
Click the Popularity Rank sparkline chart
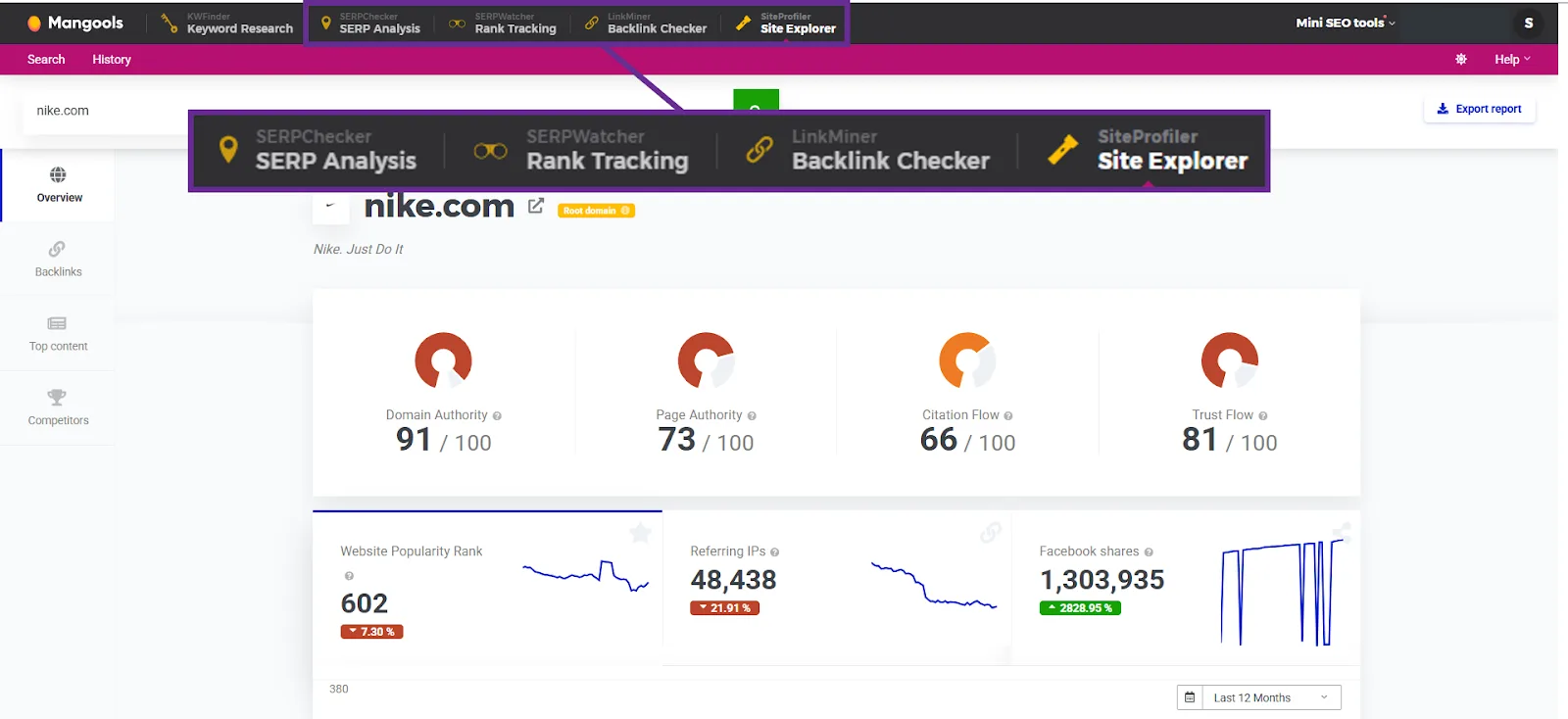point(586,575)
